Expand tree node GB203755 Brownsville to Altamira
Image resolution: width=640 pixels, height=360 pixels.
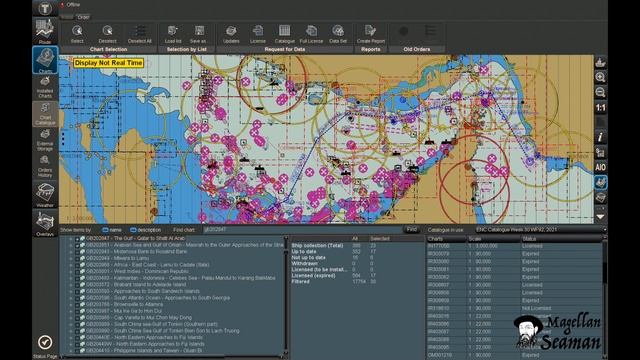point(71,304)
